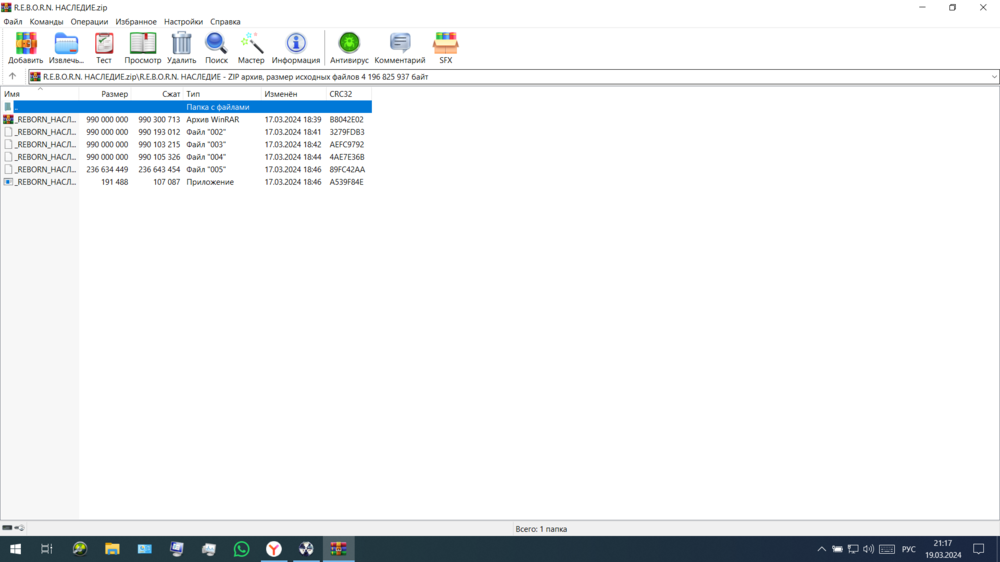Run the Тест archive test tool
The image size is (1000, 562).
[x=104, y=47]
